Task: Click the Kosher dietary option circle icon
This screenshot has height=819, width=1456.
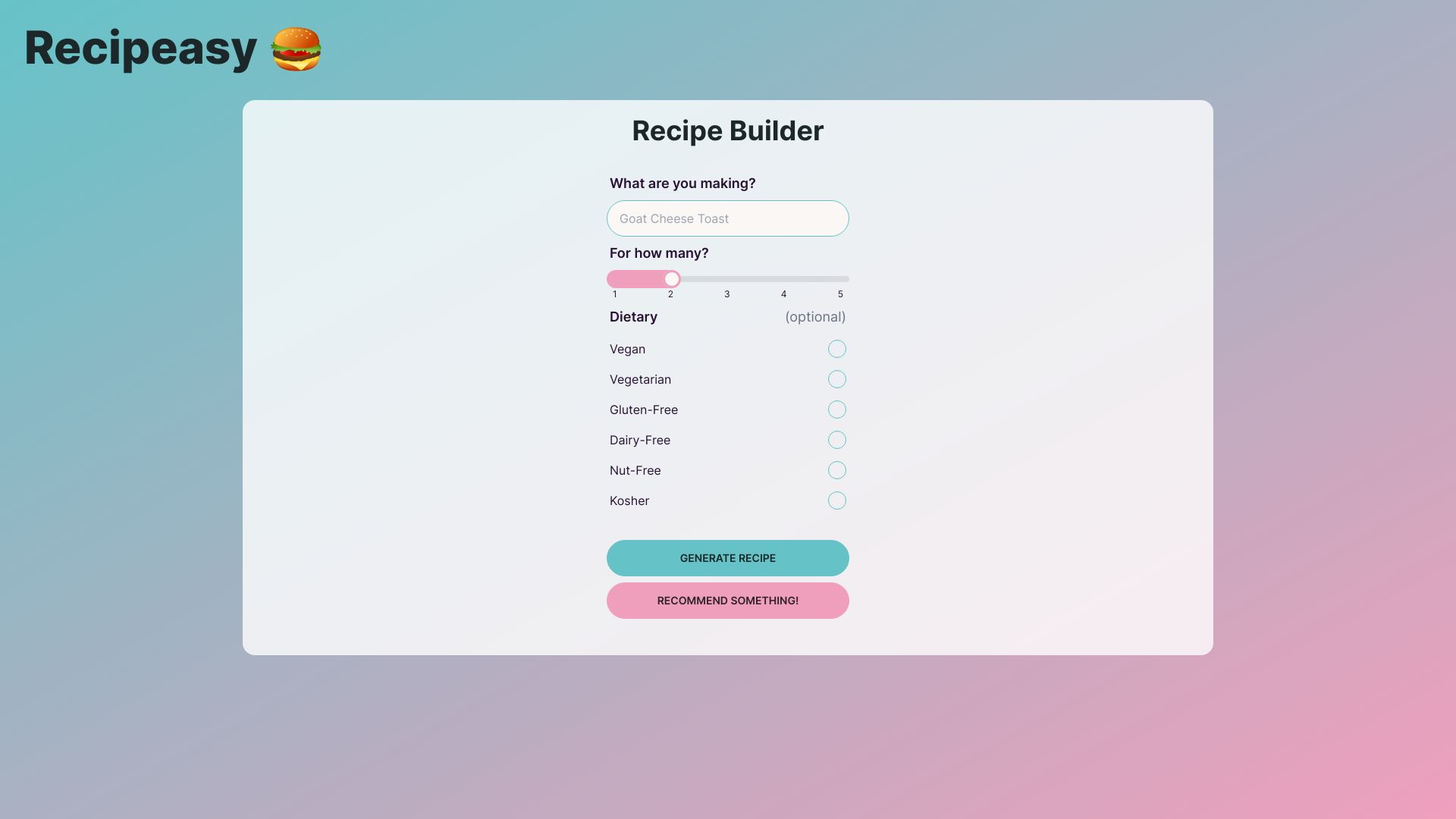Action: click(x=837, y=500)
